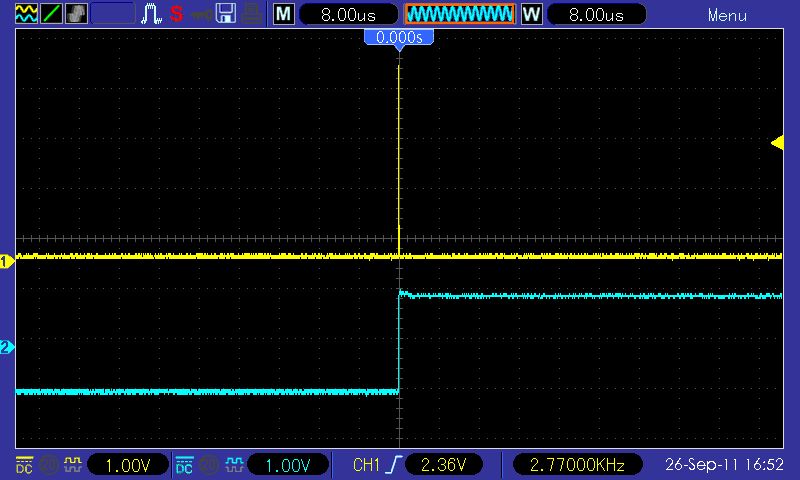Open the CH2 1.00V vertical scale field
The image size is (800, 480).
[x=288, y=465]
